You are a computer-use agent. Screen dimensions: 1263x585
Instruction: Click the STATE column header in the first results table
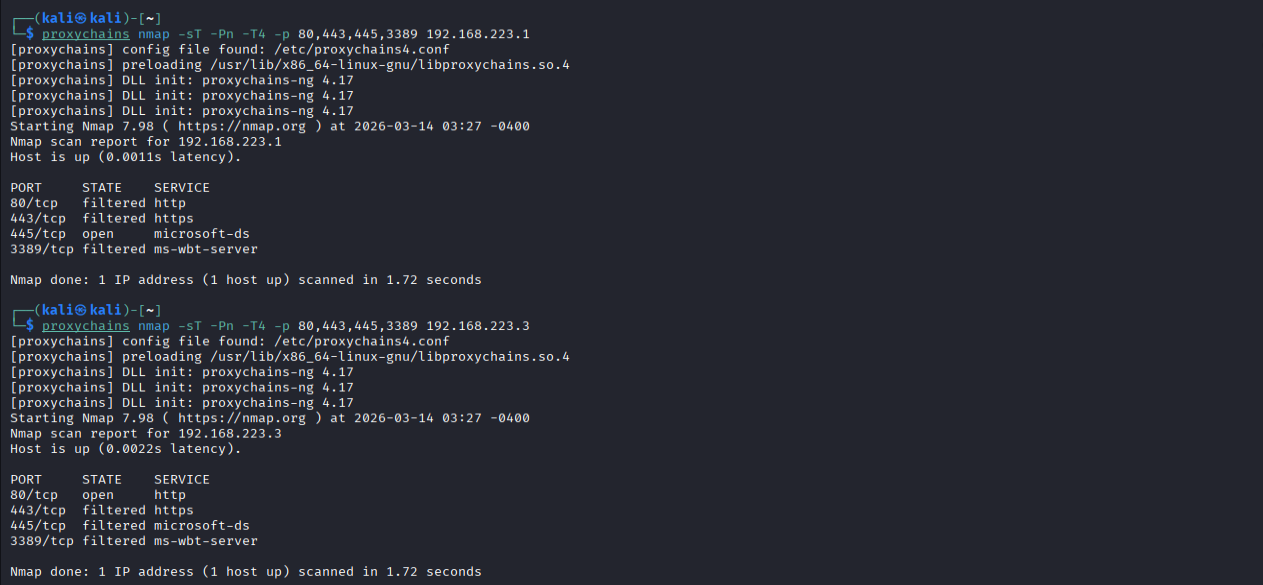(x=102, y=188)
